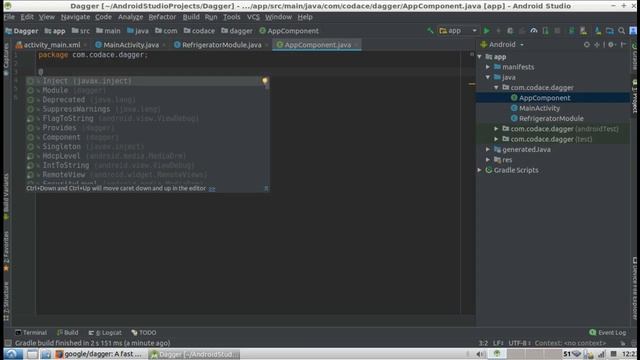Click the '>>' link in completion hint
640x360 pixels.
click(212, 189)
